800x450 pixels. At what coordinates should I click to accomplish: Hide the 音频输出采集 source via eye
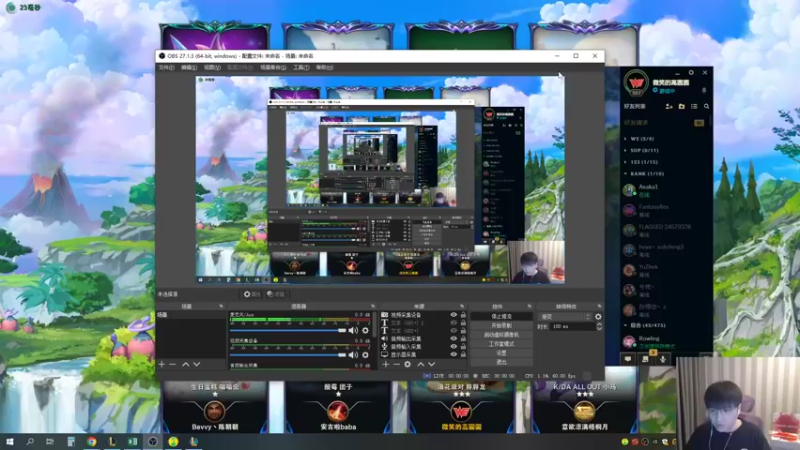454,338
